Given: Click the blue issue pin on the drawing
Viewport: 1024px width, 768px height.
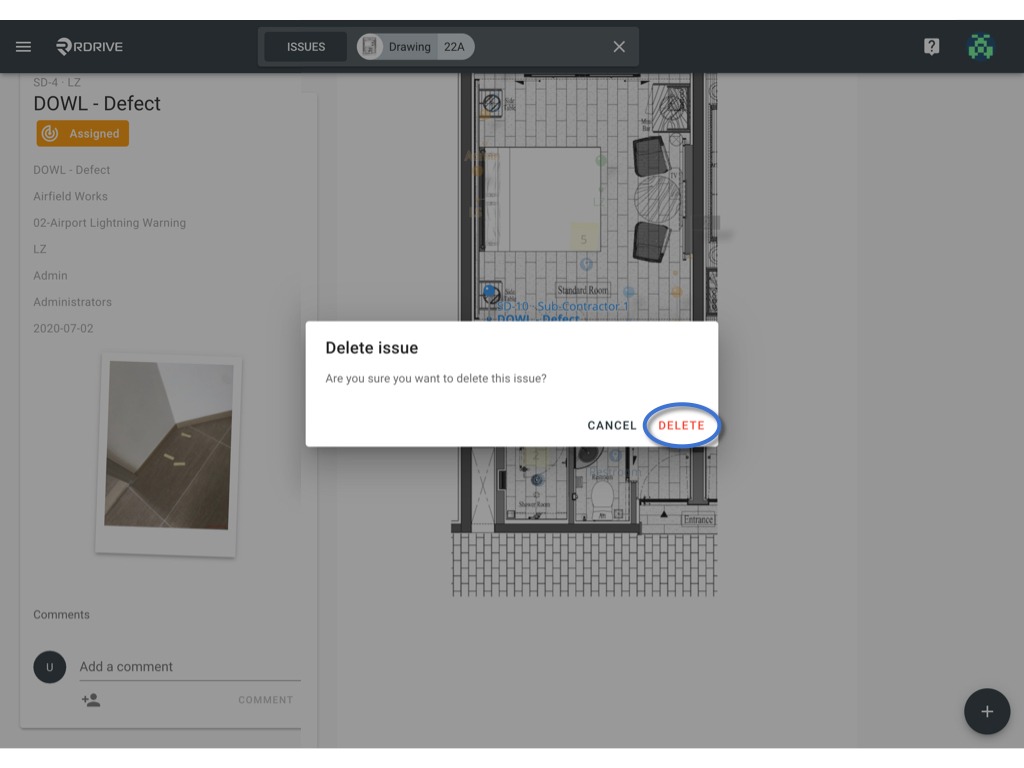Looking at the screenshot, I should [489, 290].
